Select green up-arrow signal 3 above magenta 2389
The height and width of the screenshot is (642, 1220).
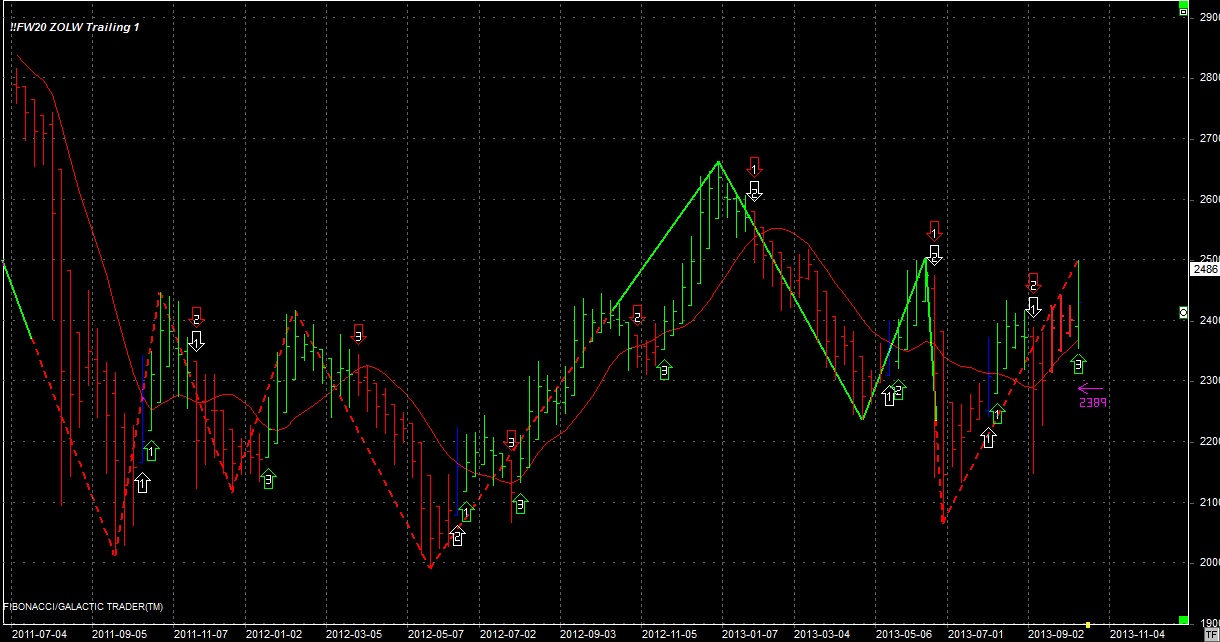click(x=1078, y=364)
